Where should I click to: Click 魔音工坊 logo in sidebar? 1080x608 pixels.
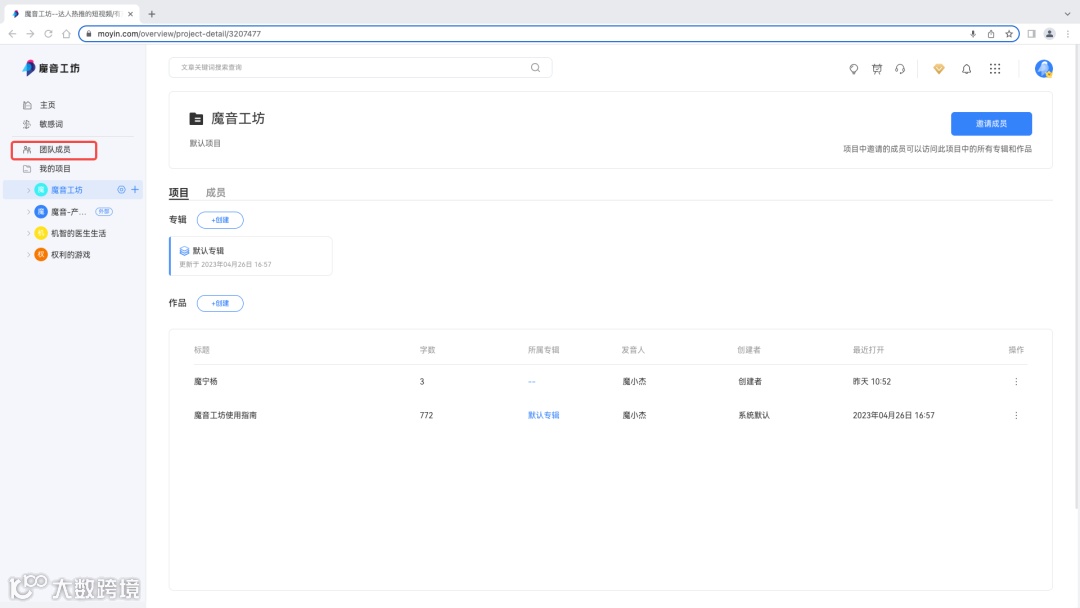52,67
